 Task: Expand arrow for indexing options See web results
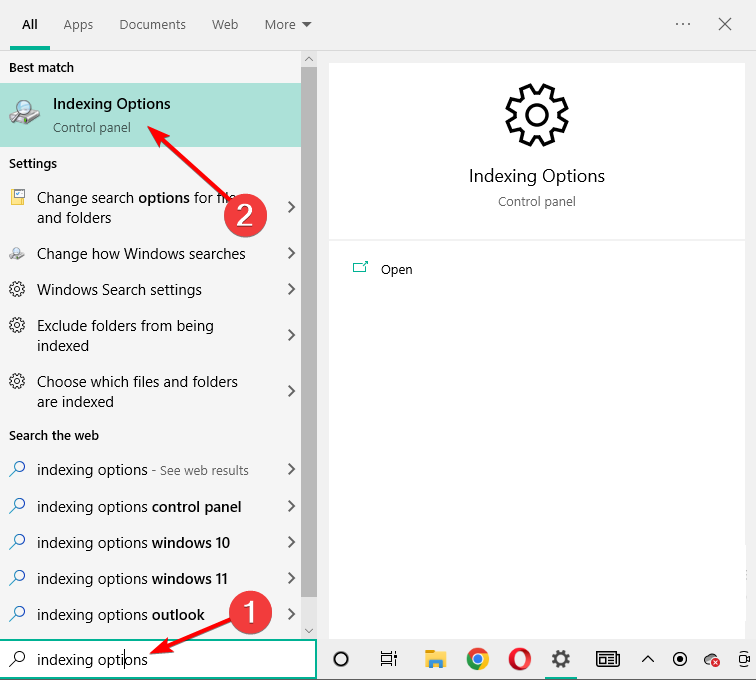tap(291, 469)
